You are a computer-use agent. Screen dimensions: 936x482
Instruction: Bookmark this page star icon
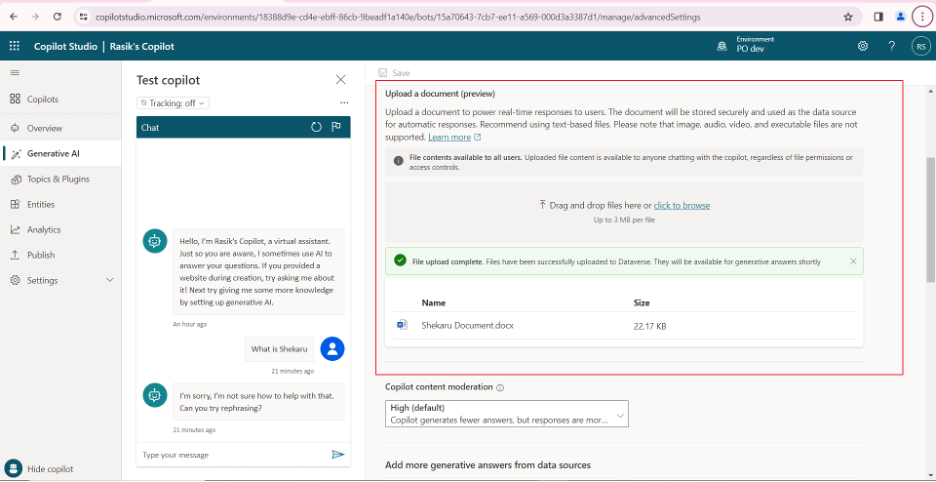coord(848,17)
